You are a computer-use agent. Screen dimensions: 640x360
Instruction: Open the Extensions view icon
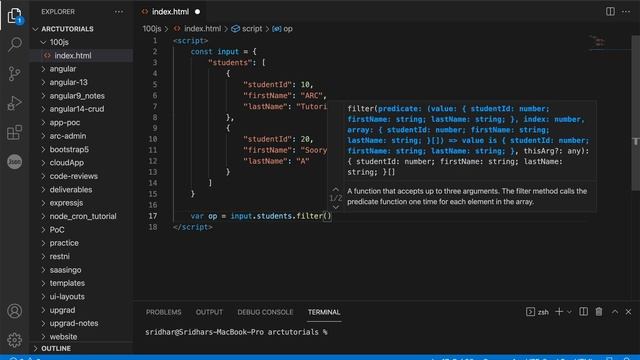[x=15, y=132]
